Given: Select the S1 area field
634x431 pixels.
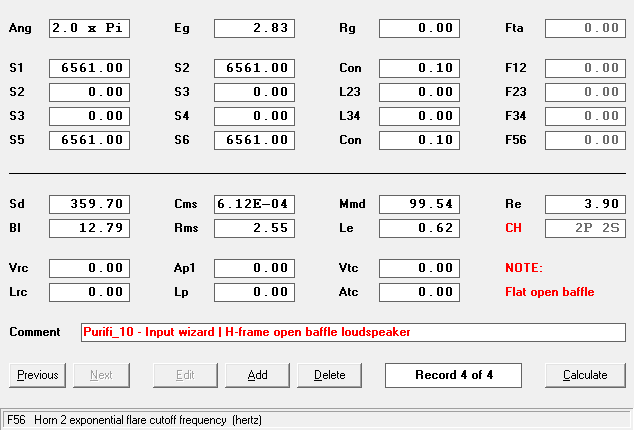Looking at the screenshot, I should [89, 68].
